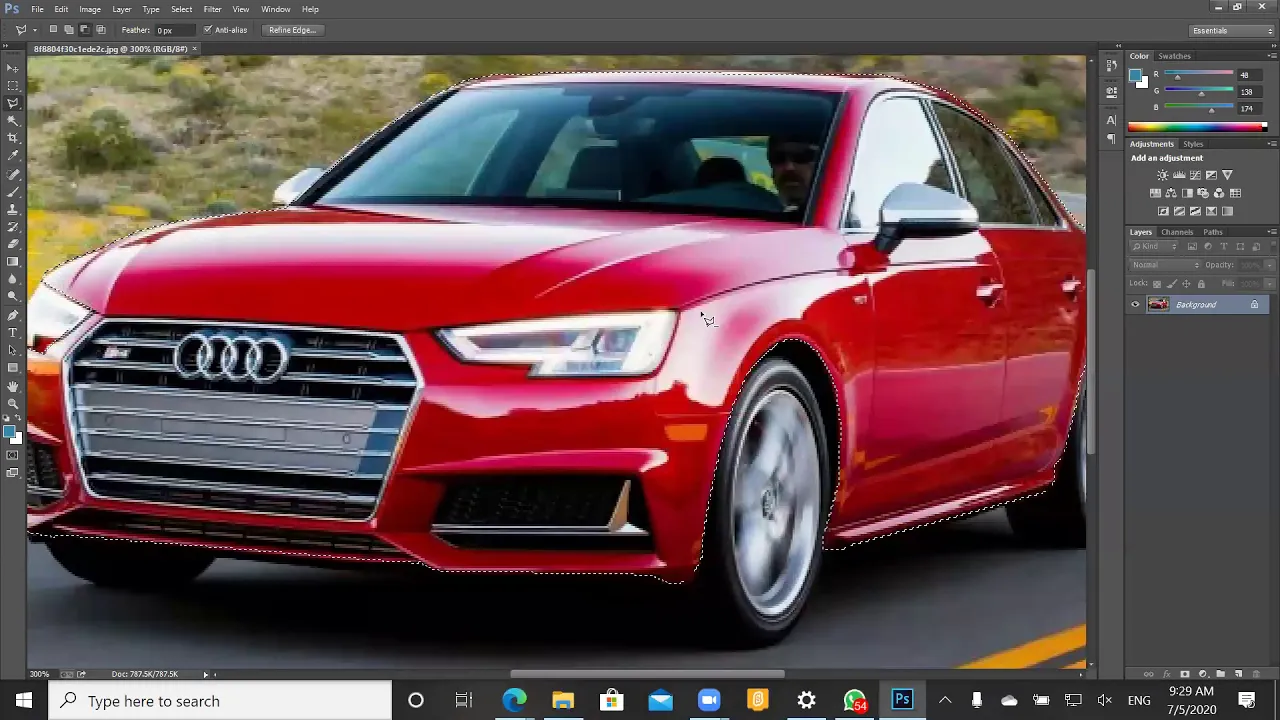Open the Color panel options menu
1280x720 pixels.
tap(1271, 56)
